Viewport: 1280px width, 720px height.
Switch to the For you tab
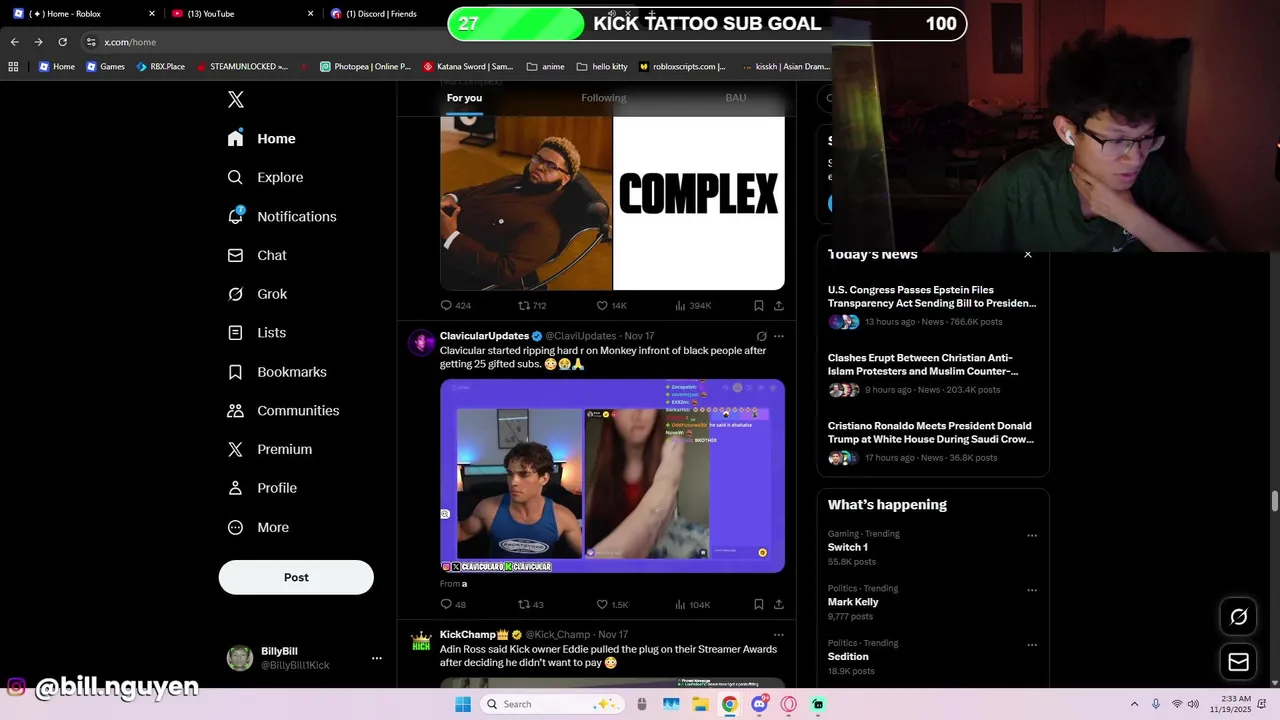click(x=464, y=98)
